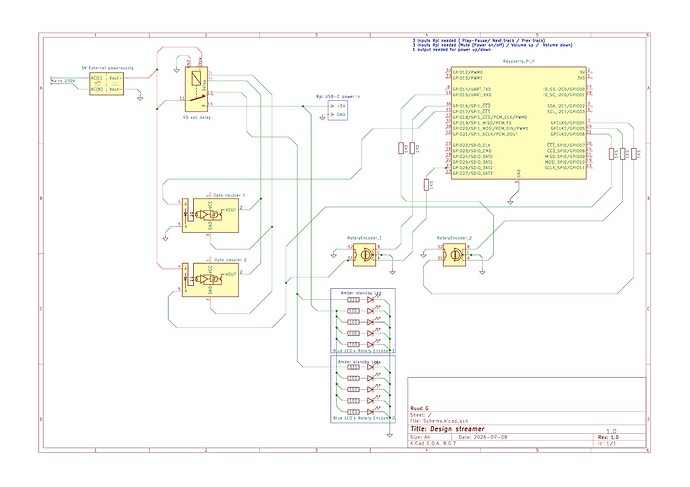The image size is (690, 487).
Task: Select ground symbol left of USB-C GND pin
Action: [x=323, y=117]
